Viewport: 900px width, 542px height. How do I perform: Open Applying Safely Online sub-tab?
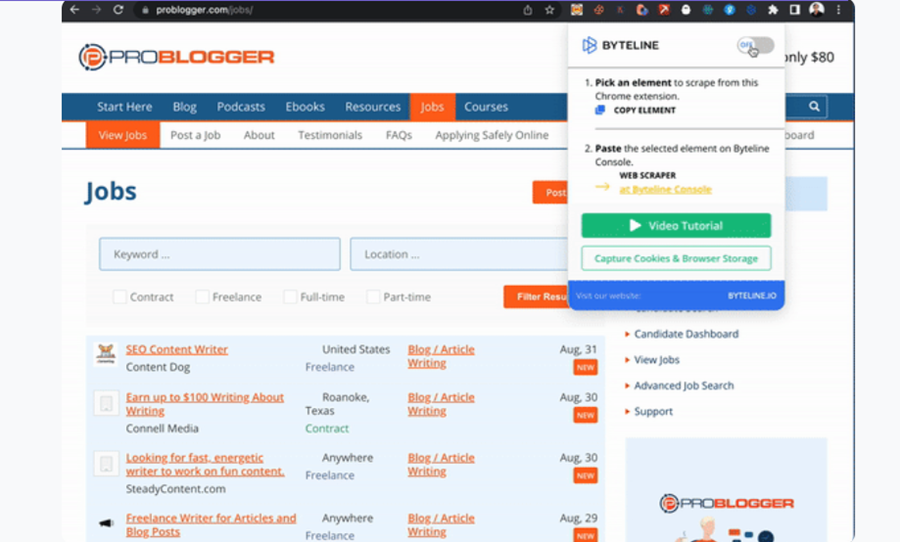492,136
